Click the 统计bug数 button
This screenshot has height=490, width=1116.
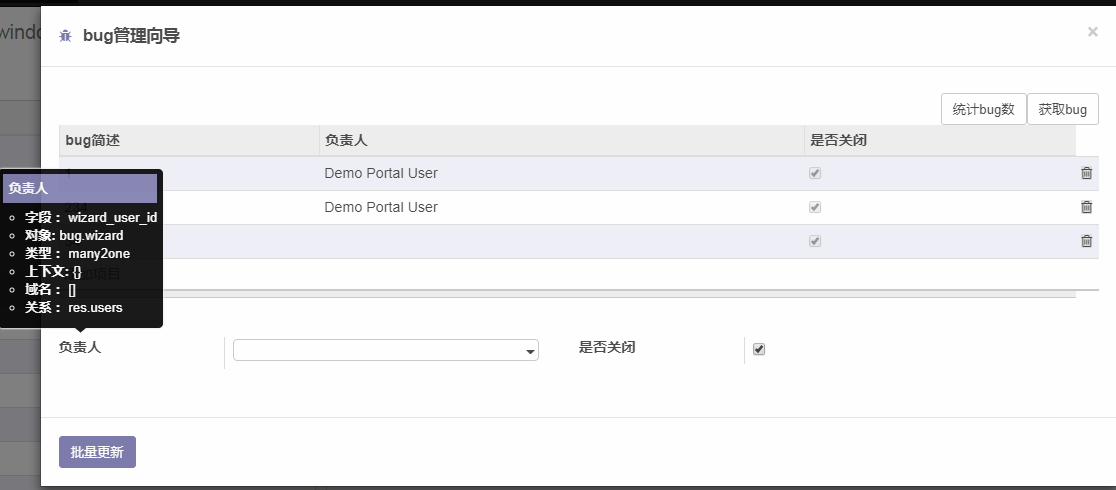point(984,110)
